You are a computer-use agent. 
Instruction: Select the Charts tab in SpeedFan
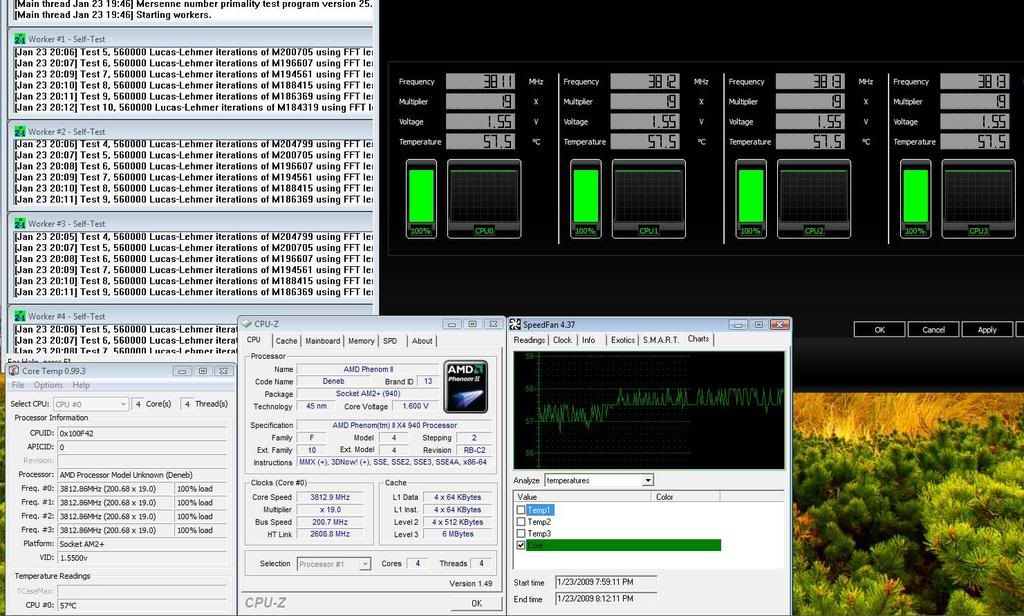coord(698,339)
